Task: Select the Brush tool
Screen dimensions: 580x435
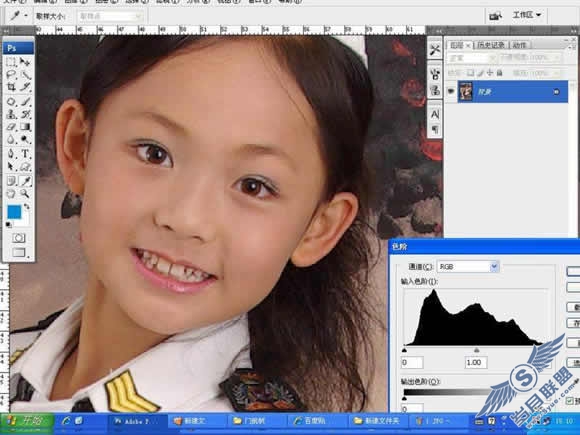Action: tap(25, 101)
